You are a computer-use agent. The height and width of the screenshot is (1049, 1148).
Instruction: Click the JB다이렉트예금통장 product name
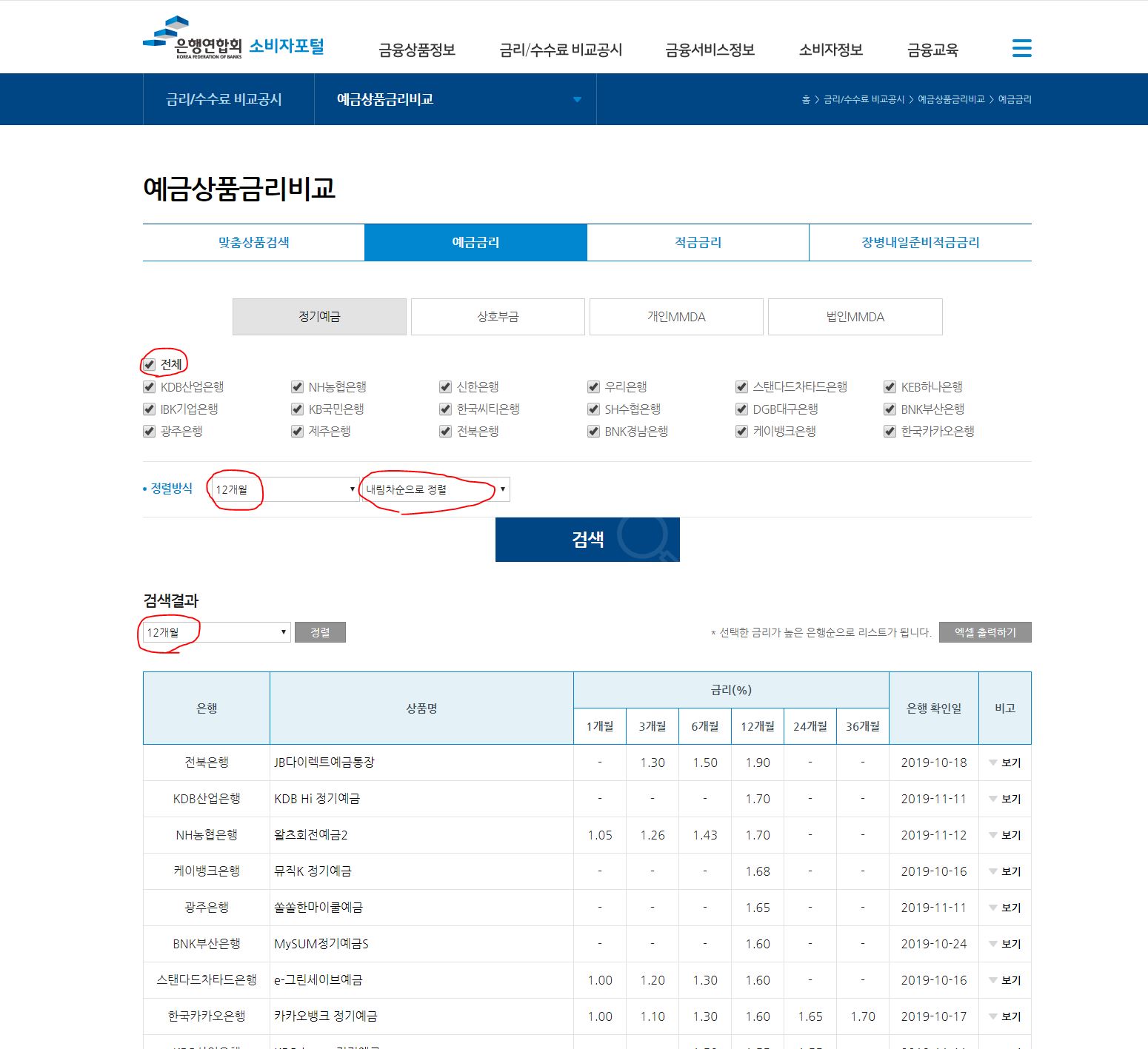324,763
